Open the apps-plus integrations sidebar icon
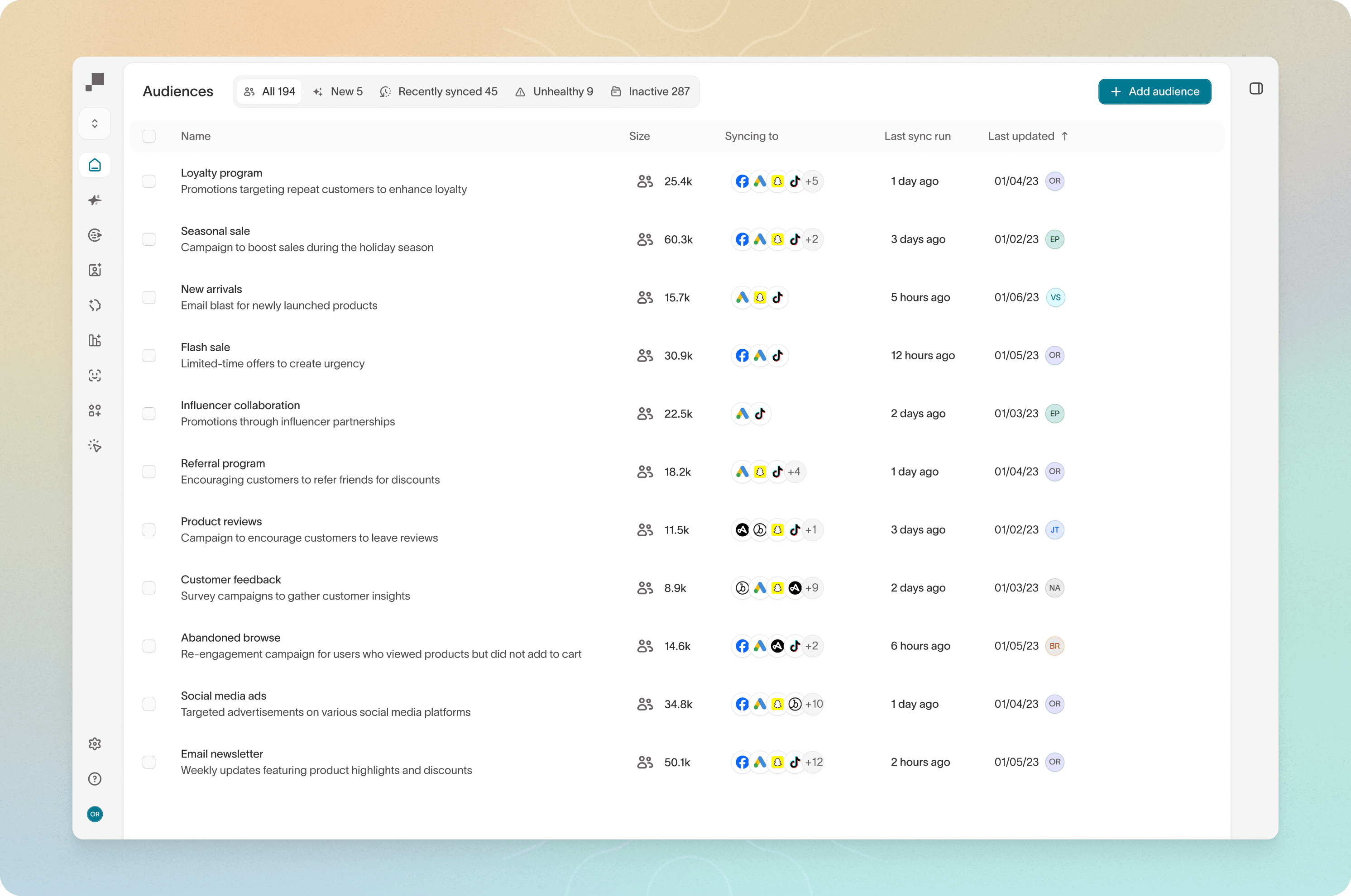This screenshot has width=1351, height=896. click(x=95, y=411)
